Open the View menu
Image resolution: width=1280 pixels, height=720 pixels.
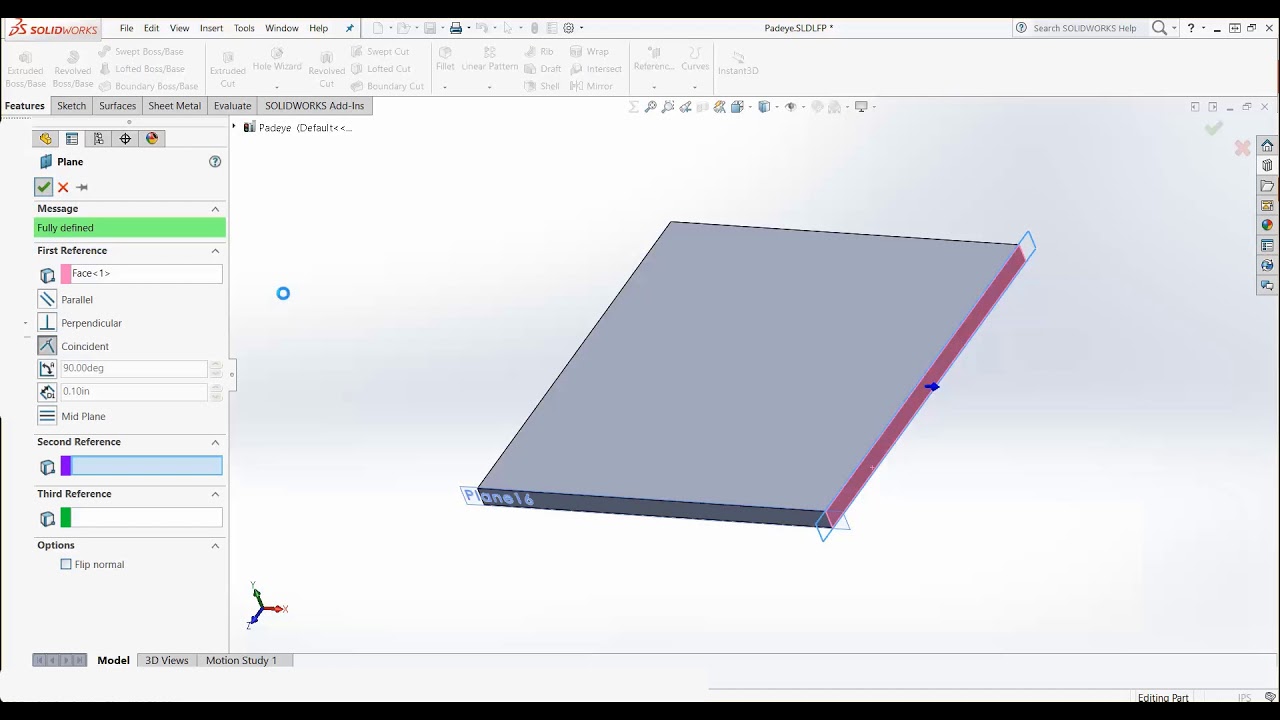tap(180, 28)
